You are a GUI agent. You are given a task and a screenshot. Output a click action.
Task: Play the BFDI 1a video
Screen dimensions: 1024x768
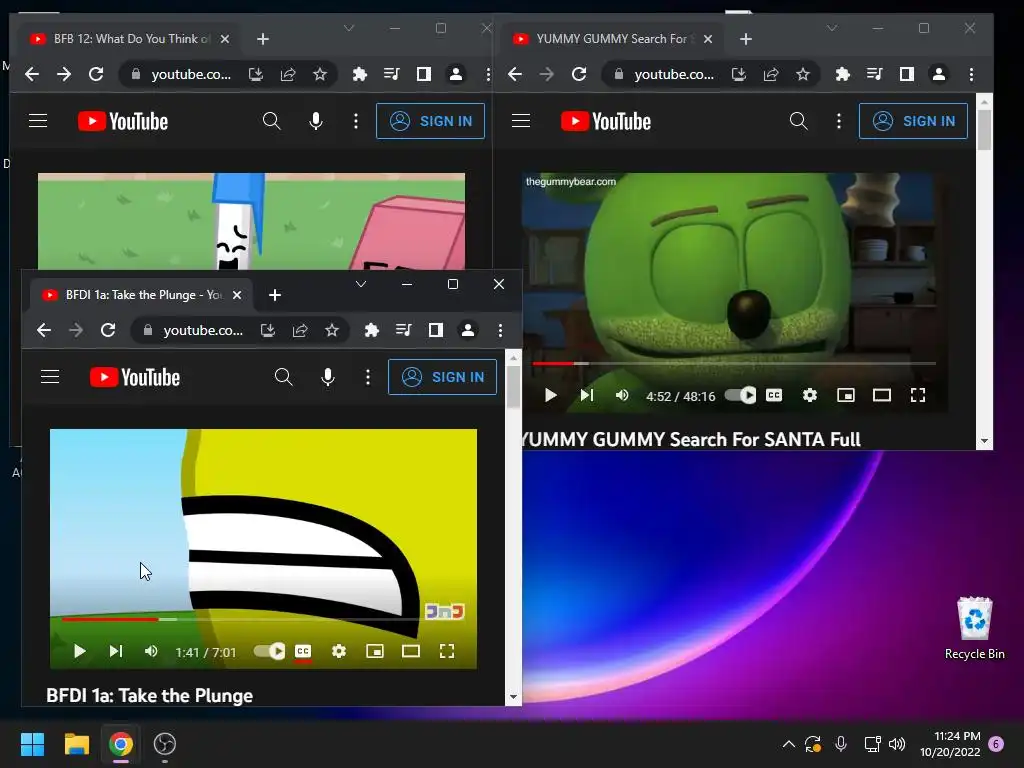coord(80,651)
